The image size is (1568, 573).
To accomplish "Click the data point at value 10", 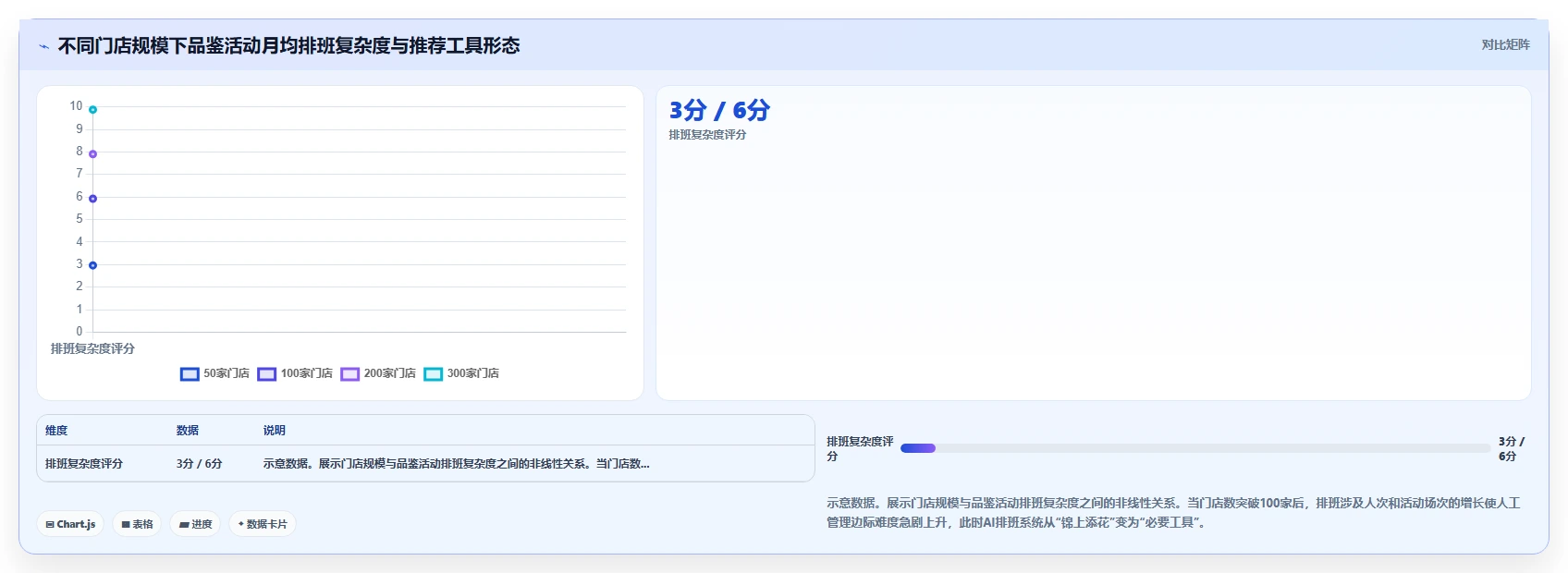I will pos(92,109).
